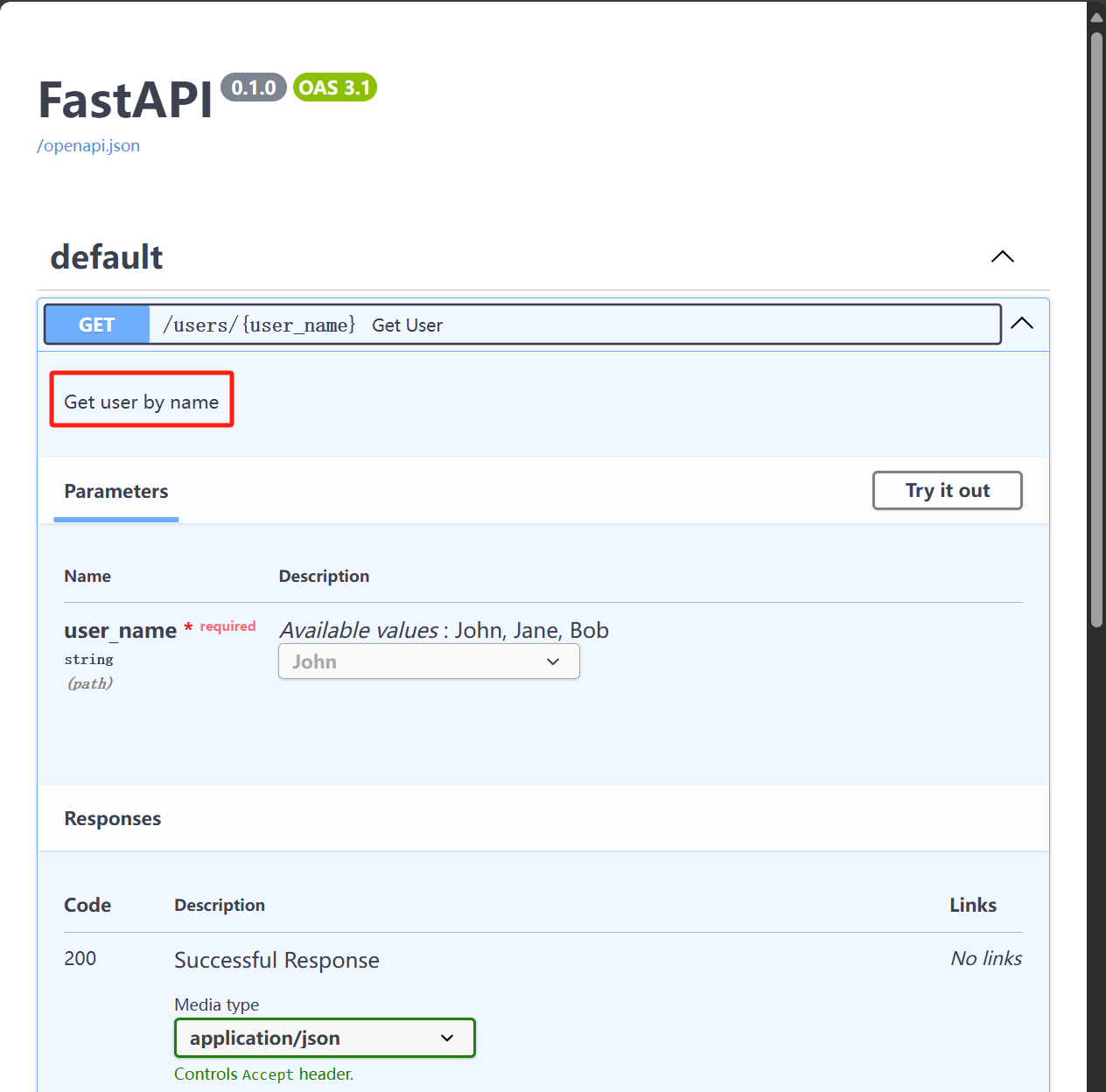
Task: Click the Media type label
Action: click(217, 1004)
